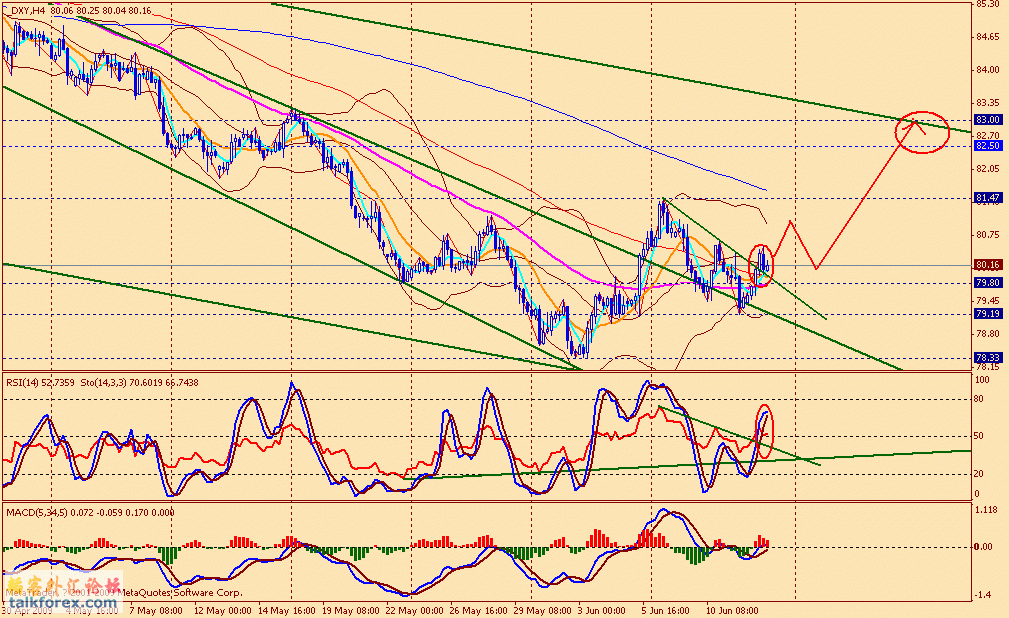The height and width of the screenshot is (618, 1009).
Task: Select the 82.50 highlighted price level tag
Action: pyautogui.click(x=988, y=146)
